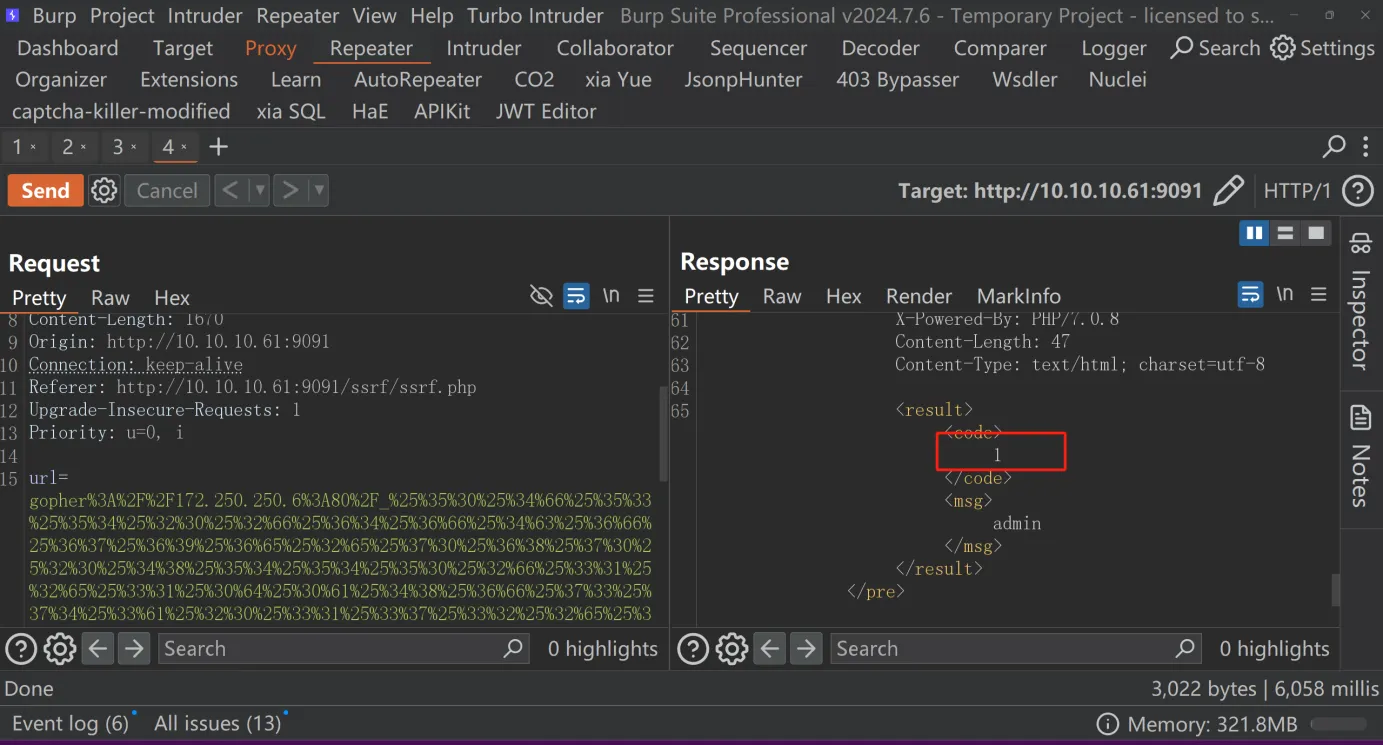Click the pencil icon to edit target
1383x745 pixels.
click(1228, 190)
